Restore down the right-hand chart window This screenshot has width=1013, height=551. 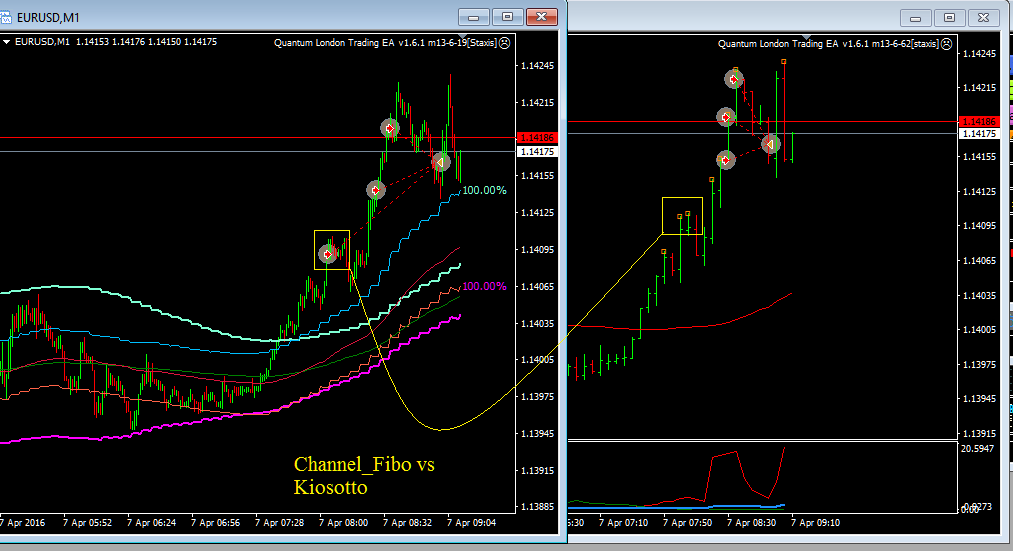point(949,18)
